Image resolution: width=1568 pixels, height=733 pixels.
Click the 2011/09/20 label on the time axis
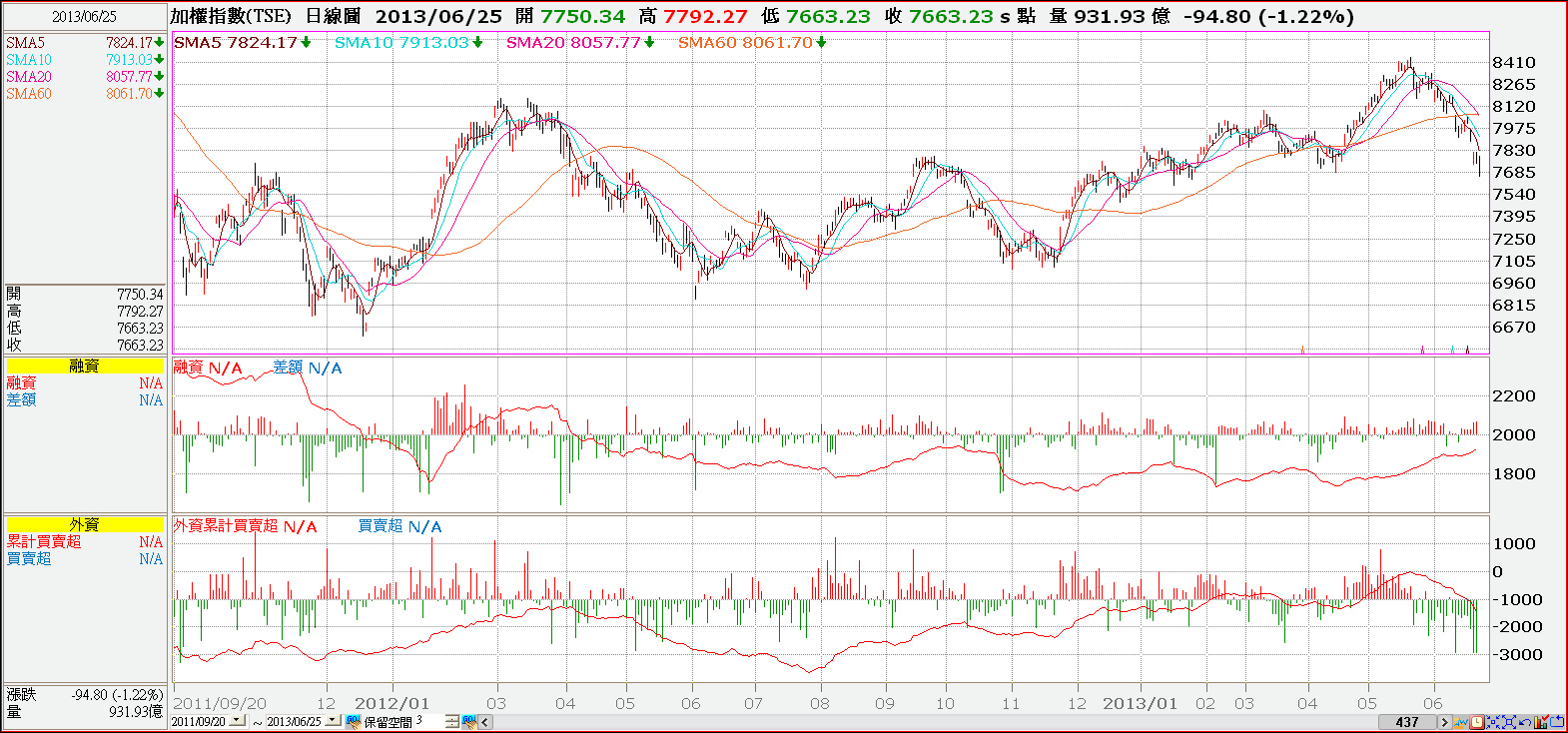coord(220,703)
